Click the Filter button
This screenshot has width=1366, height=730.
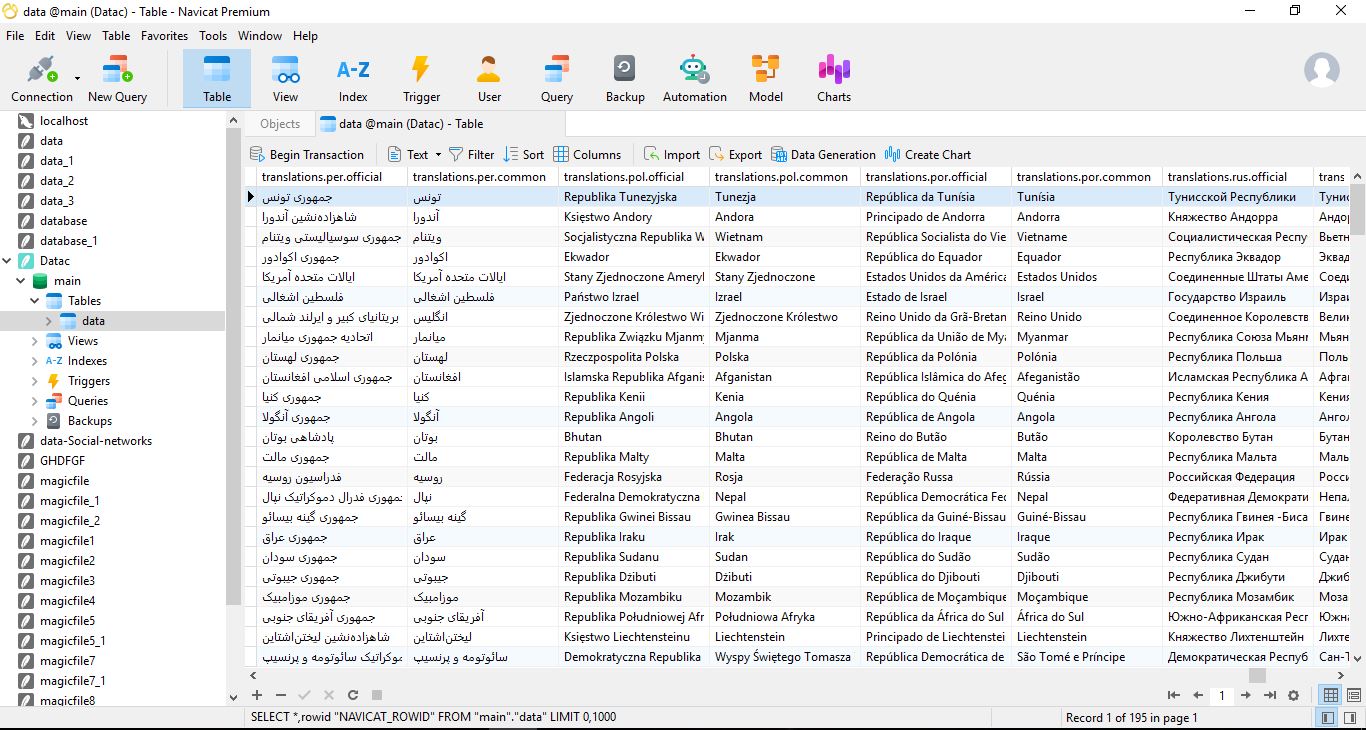471,155
